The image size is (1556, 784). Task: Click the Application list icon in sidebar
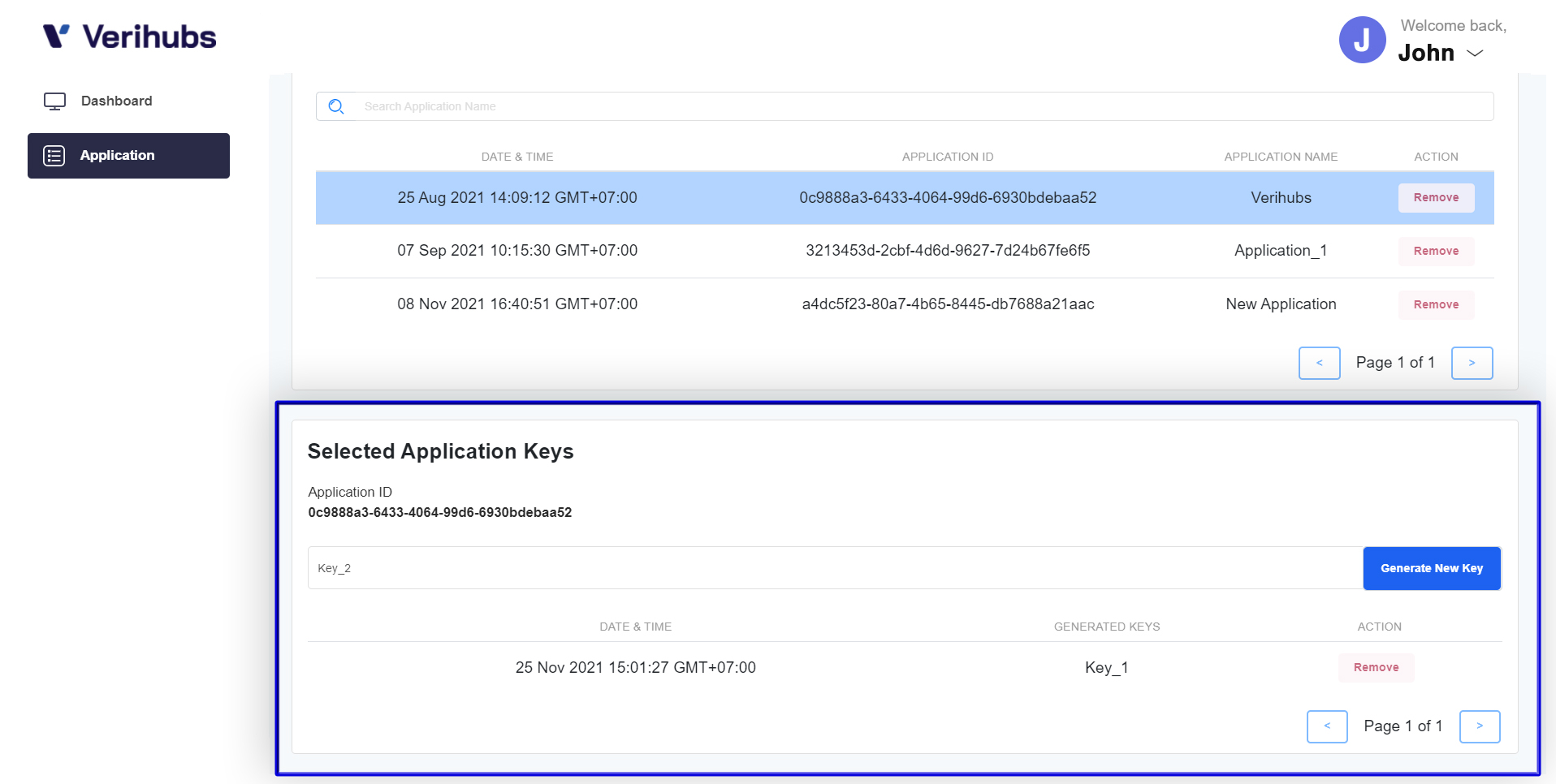54,156
